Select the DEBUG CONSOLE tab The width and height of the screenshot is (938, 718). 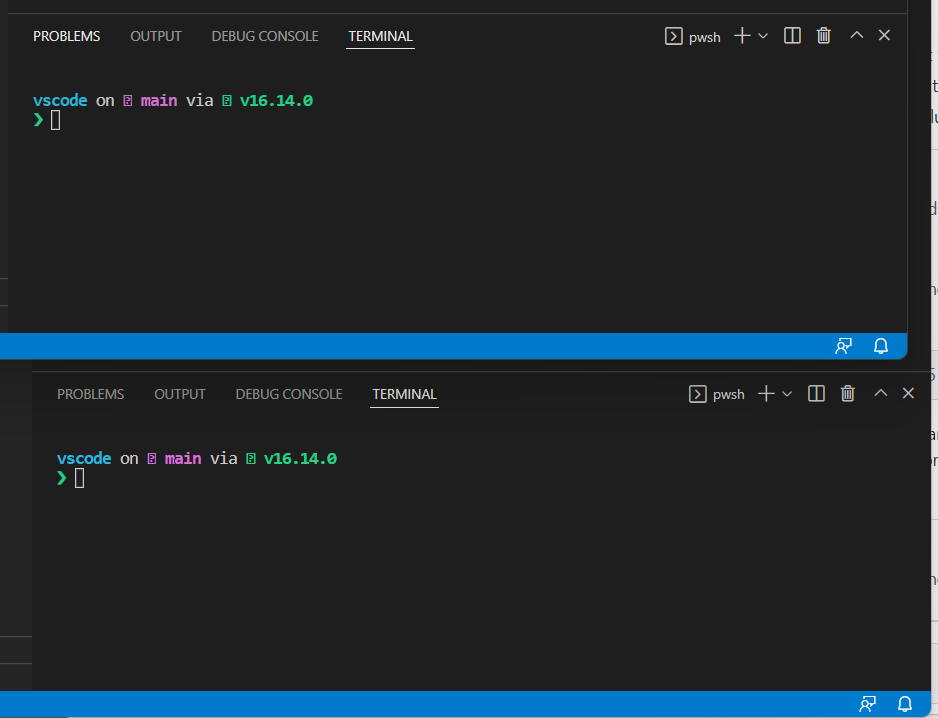click(x=264, y=35)
